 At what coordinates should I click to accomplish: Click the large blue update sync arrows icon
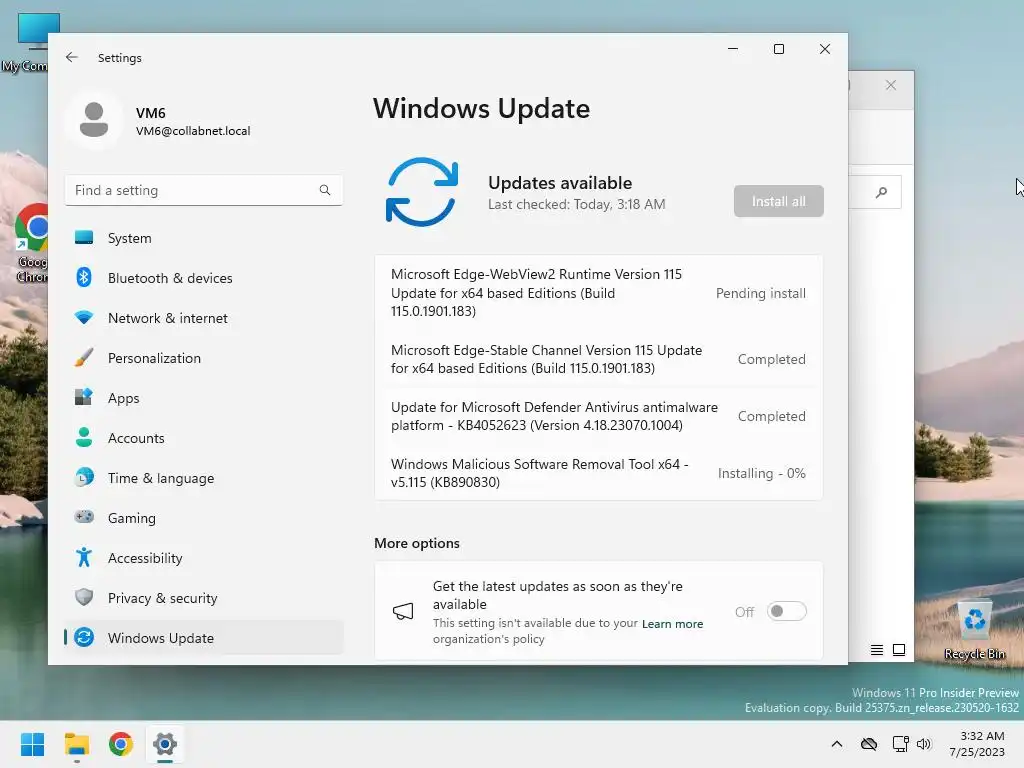tap(422, 192)
